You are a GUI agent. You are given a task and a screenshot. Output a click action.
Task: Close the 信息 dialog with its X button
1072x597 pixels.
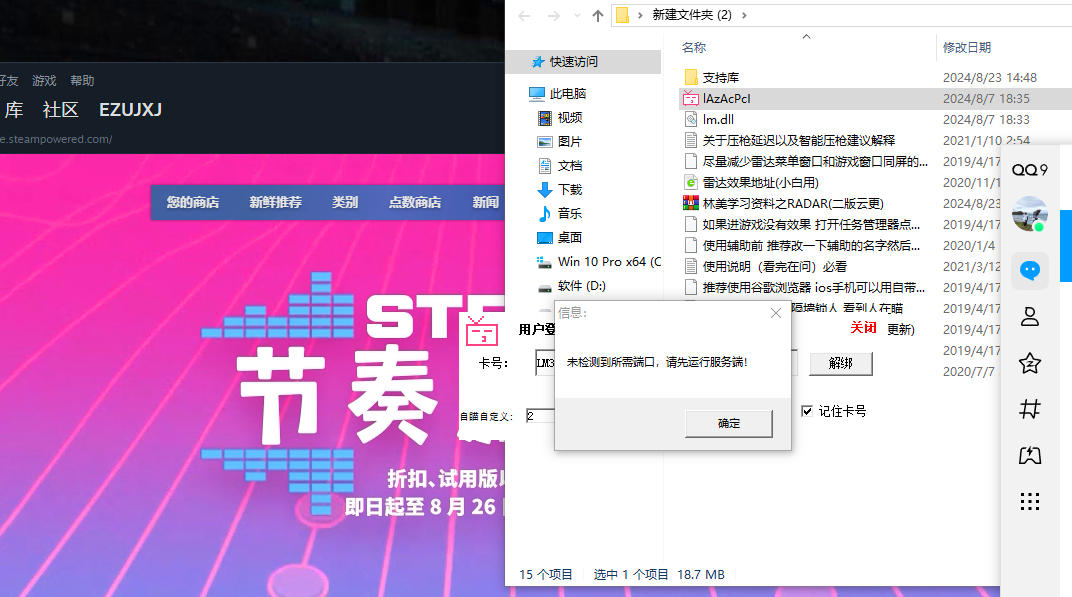tap(775, 313)
